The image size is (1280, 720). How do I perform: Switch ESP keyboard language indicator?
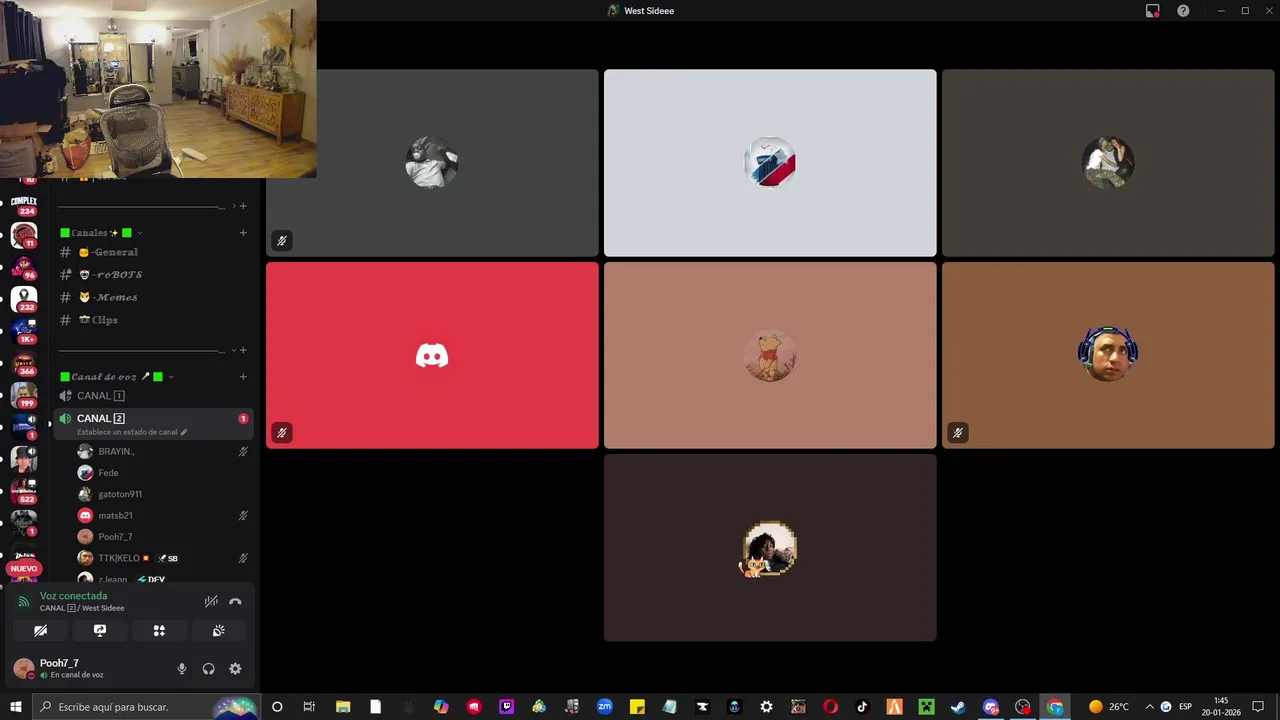click(1185, 707)
